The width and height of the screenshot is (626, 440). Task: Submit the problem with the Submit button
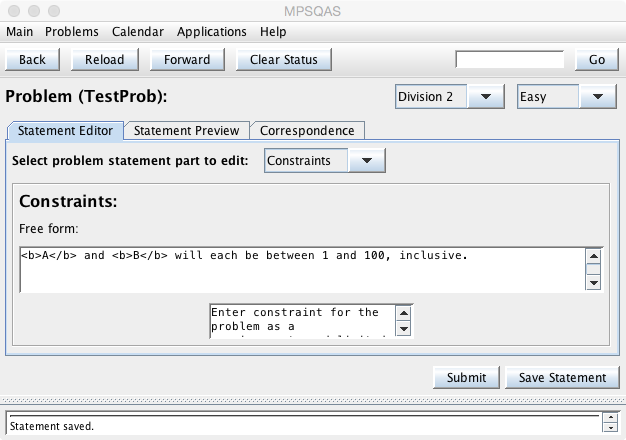(466, 377)
